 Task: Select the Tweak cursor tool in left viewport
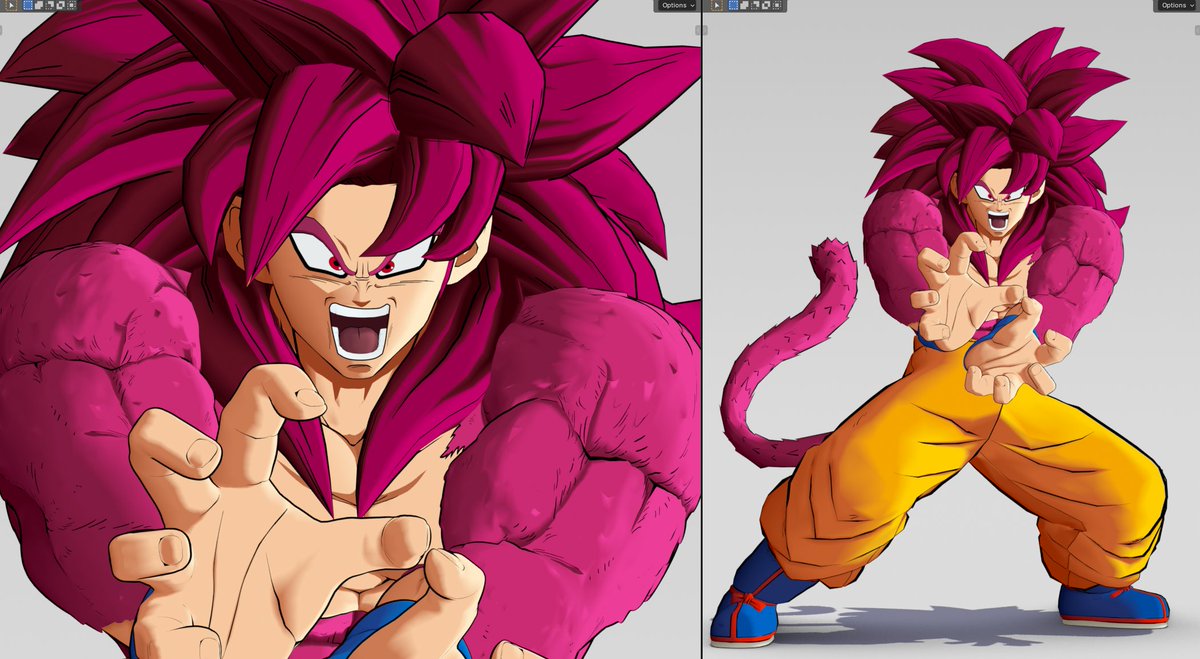click(x=11, y=5)
